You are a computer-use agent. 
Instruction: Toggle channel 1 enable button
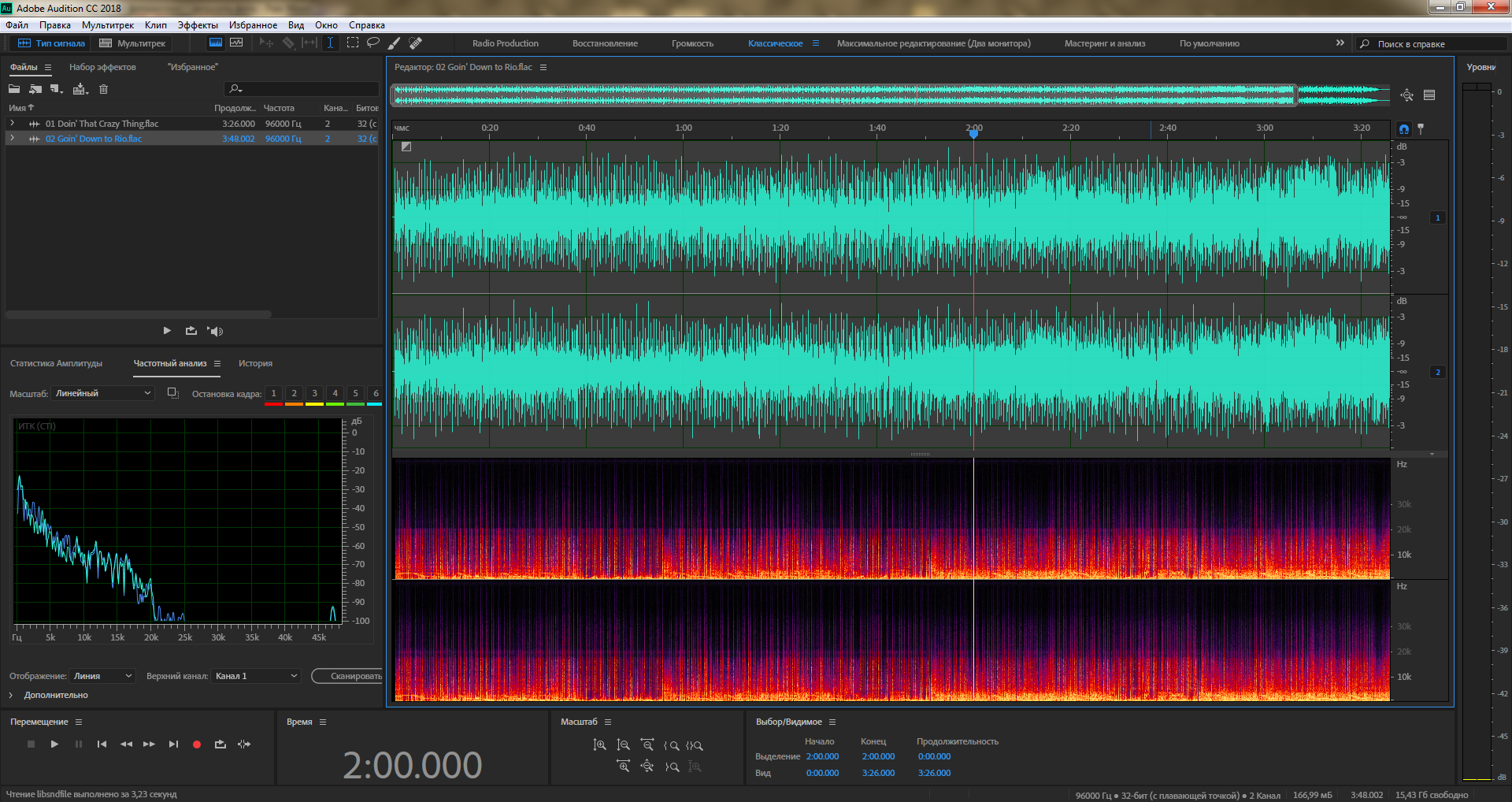click(x=1438, y=217)
